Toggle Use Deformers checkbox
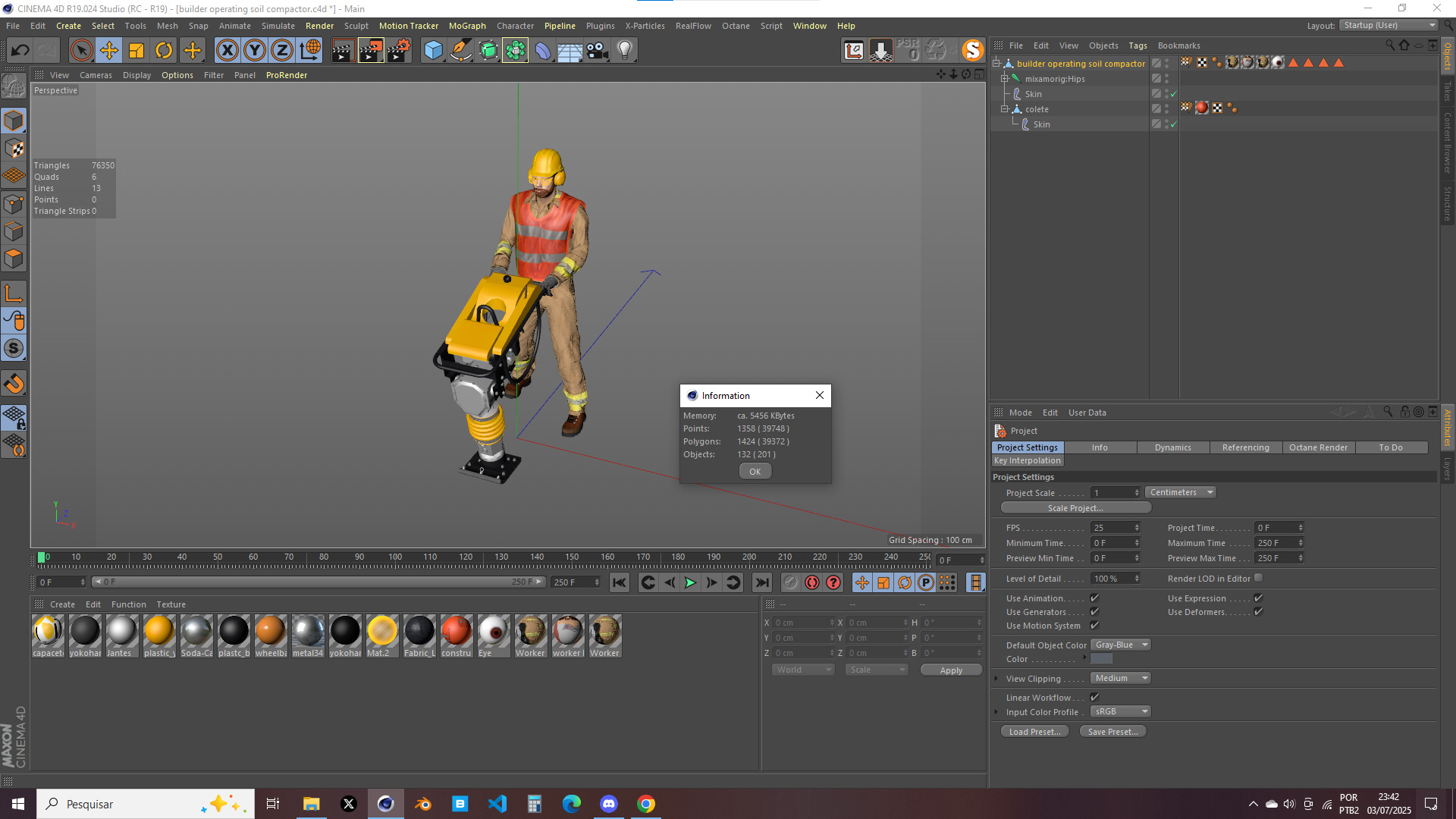This screenshot has height=819, width=1456. (x=1258, y=612)
